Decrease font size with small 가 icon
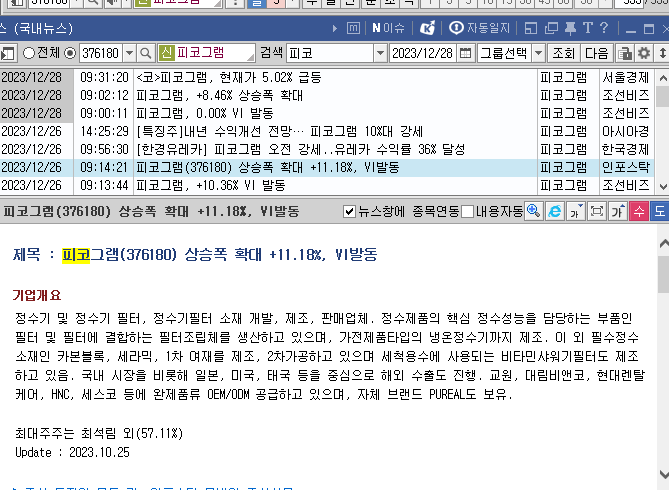Image resolution: width=669 pixels, height=490 pixels. pyautogui.click(x=576, y=211)
